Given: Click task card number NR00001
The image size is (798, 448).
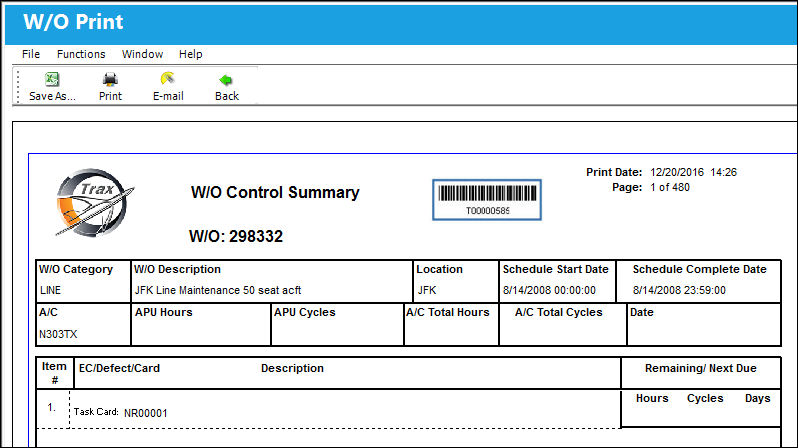Looking at the screenshot, I should click(146, 413).
